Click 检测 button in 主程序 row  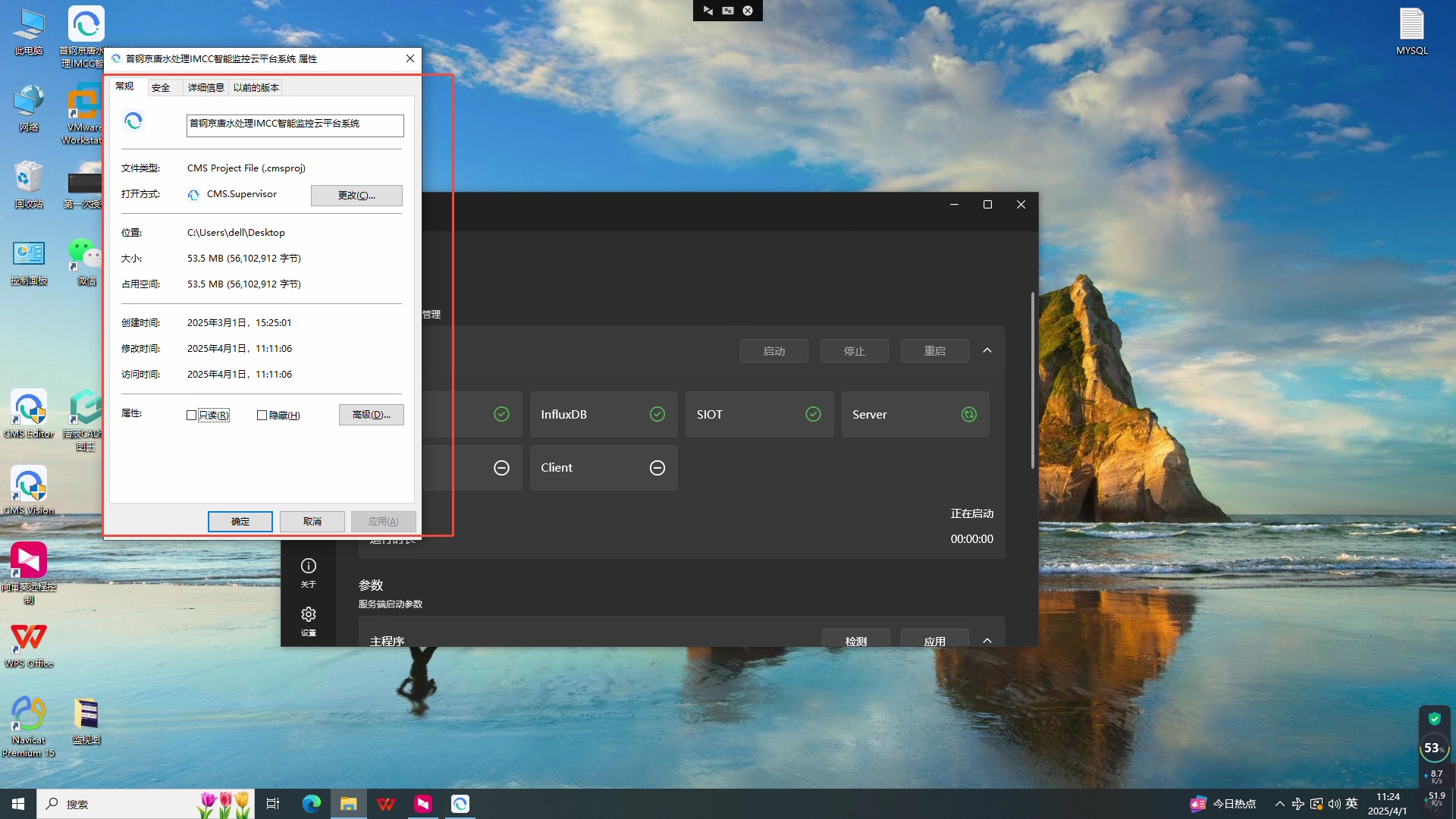click(x=856, y=639)
